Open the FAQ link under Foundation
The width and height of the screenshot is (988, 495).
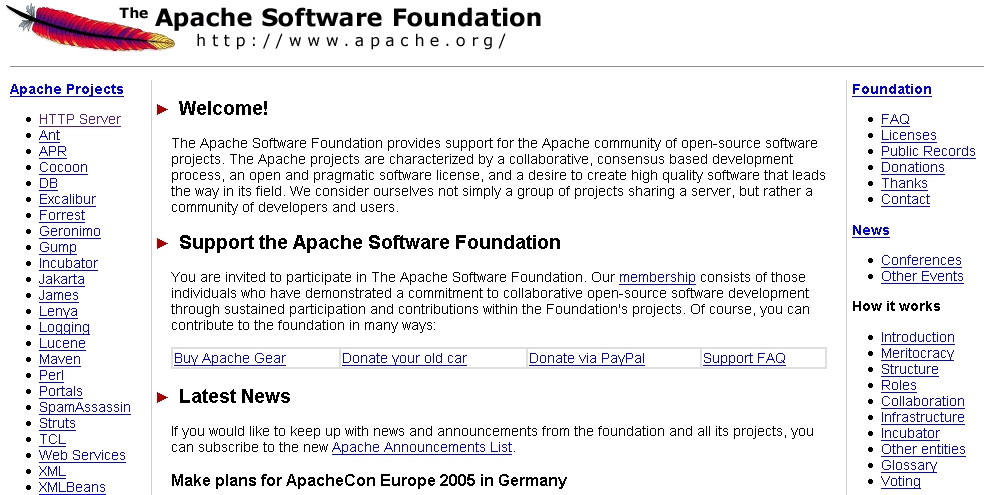[895, 119]
